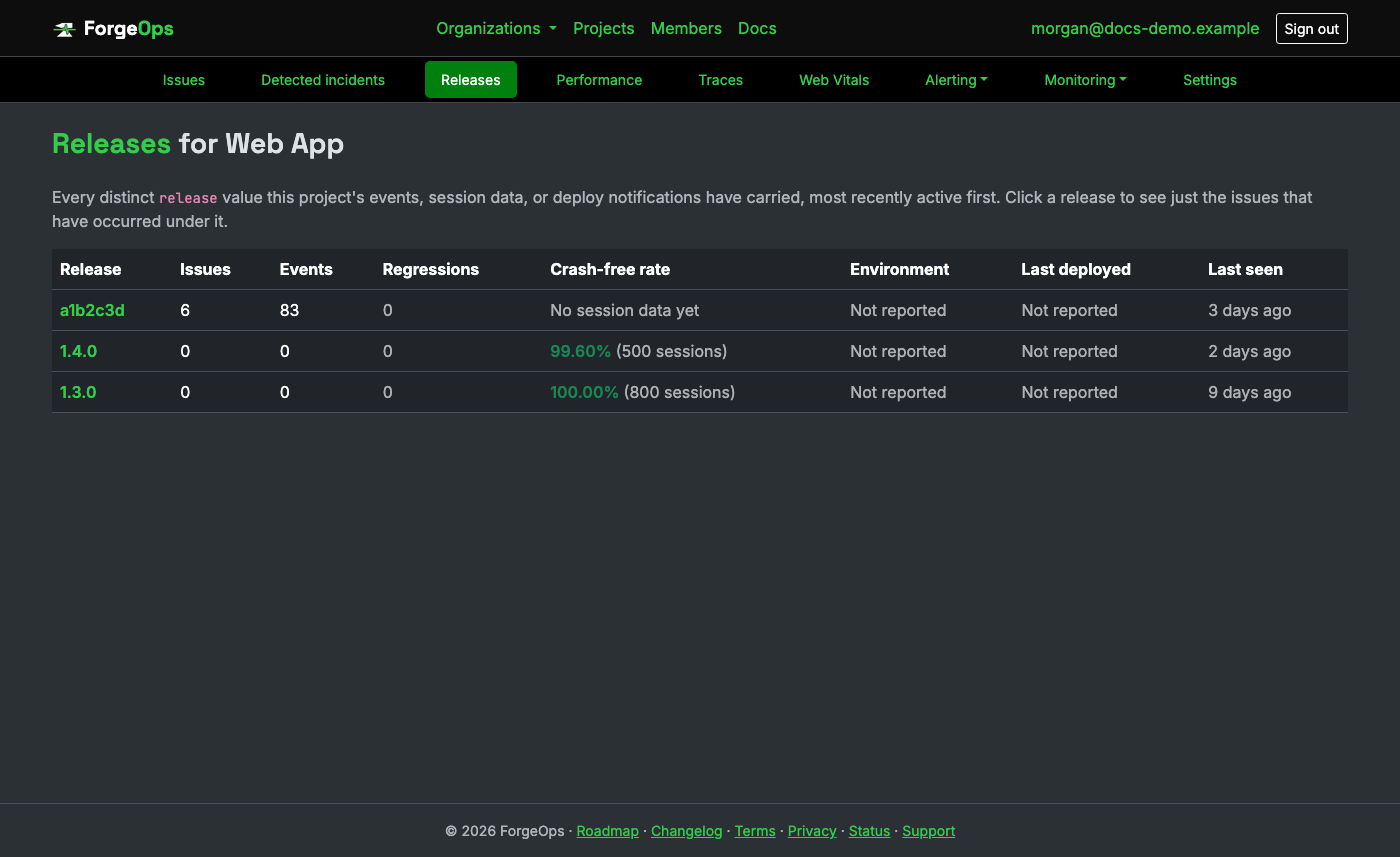Click the ForgeOps logo icon
The image size is (1400, 857).
click(x=64, y=29)
